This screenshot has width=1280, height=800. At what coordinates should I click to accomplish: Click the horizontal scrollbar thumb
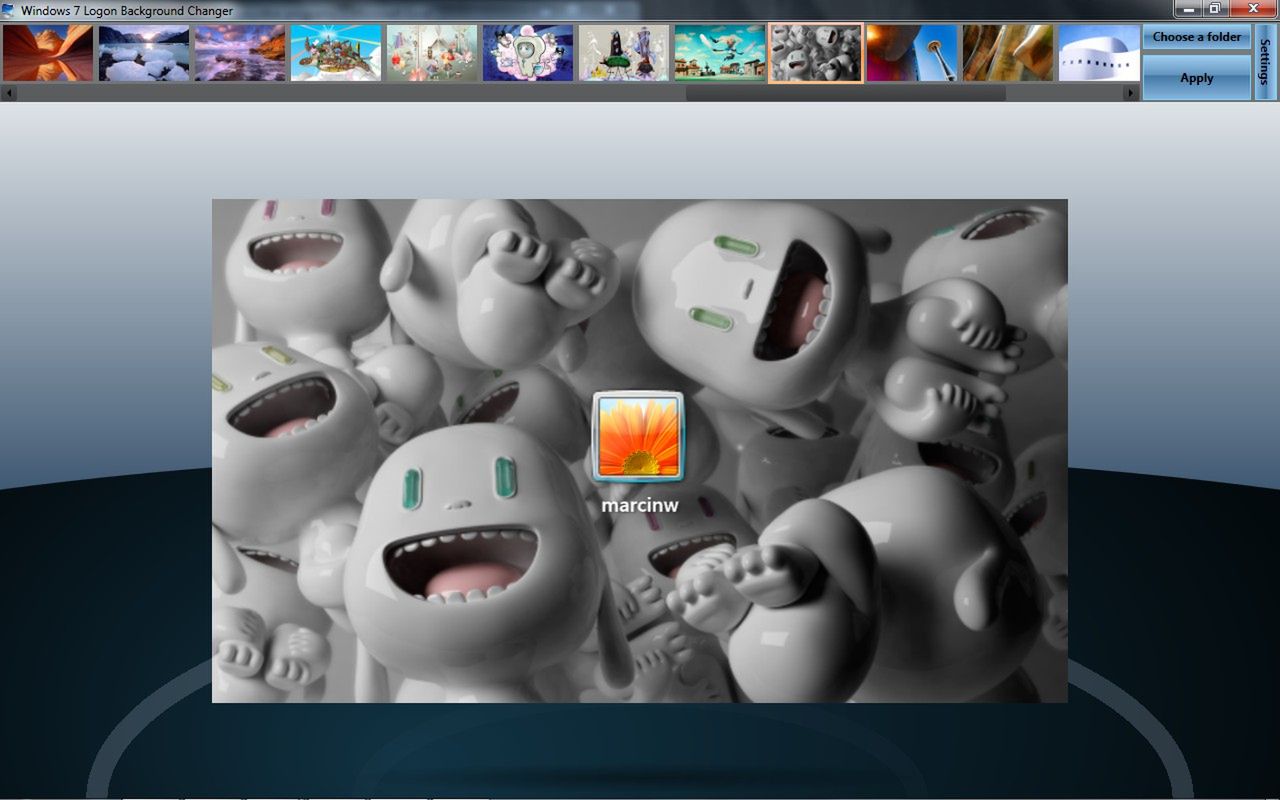(846, 93)
